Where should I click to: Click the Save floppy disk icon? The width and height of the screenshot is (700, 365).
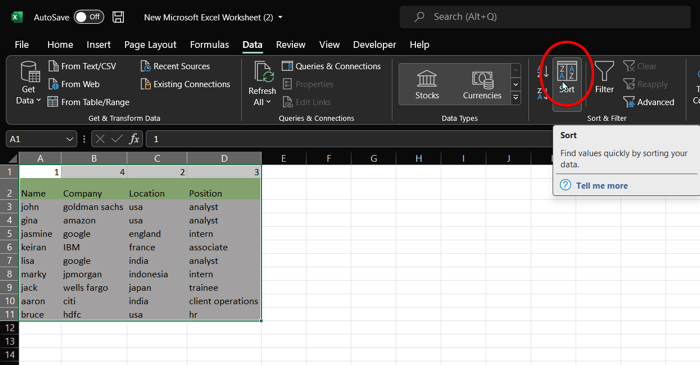pyautogui.click(x=118, y=17)
